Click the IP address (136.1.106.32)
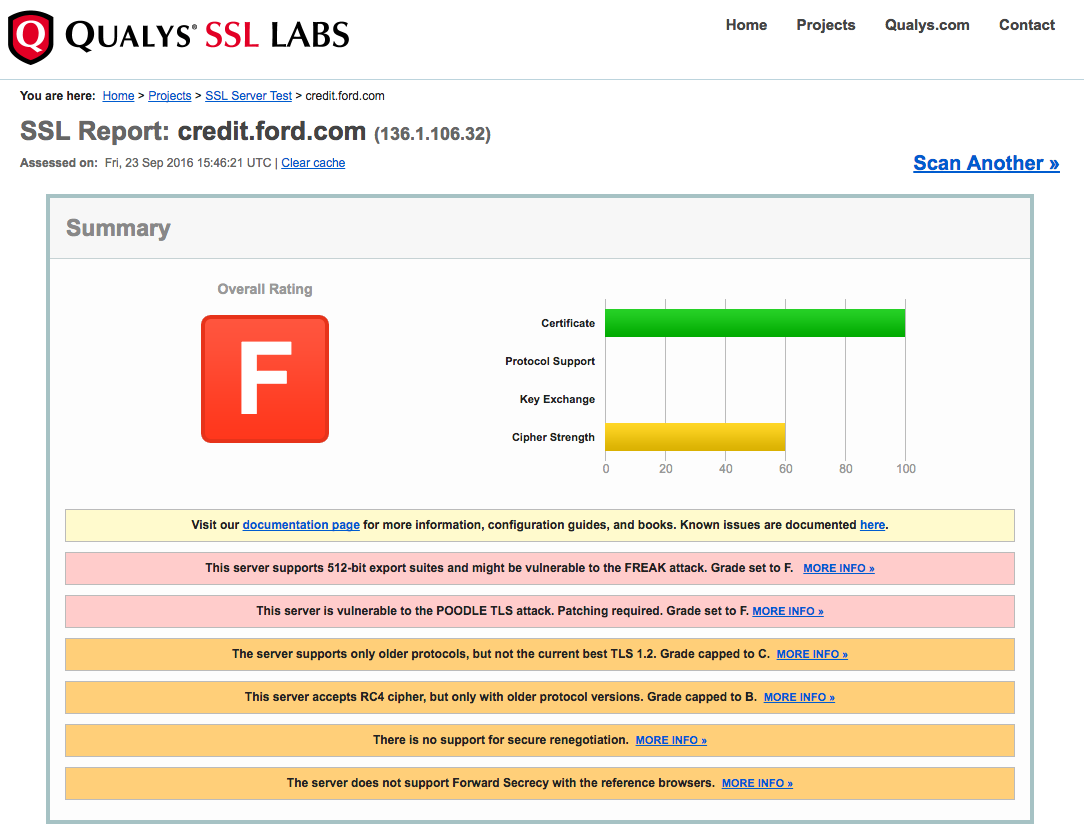 [432, 133]
